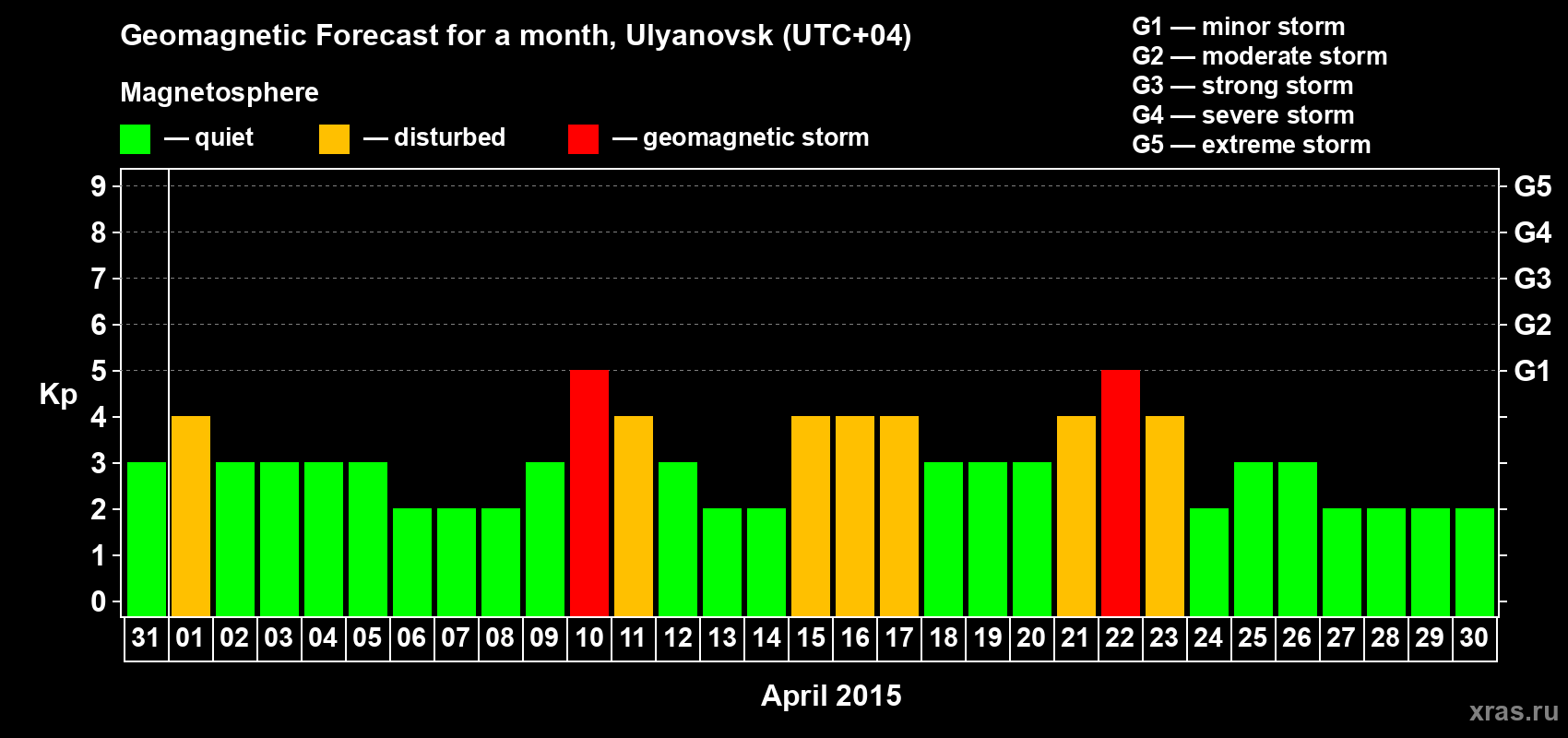Click the green quiet legend swatch
1568x738 pixels.
point(135,139)
